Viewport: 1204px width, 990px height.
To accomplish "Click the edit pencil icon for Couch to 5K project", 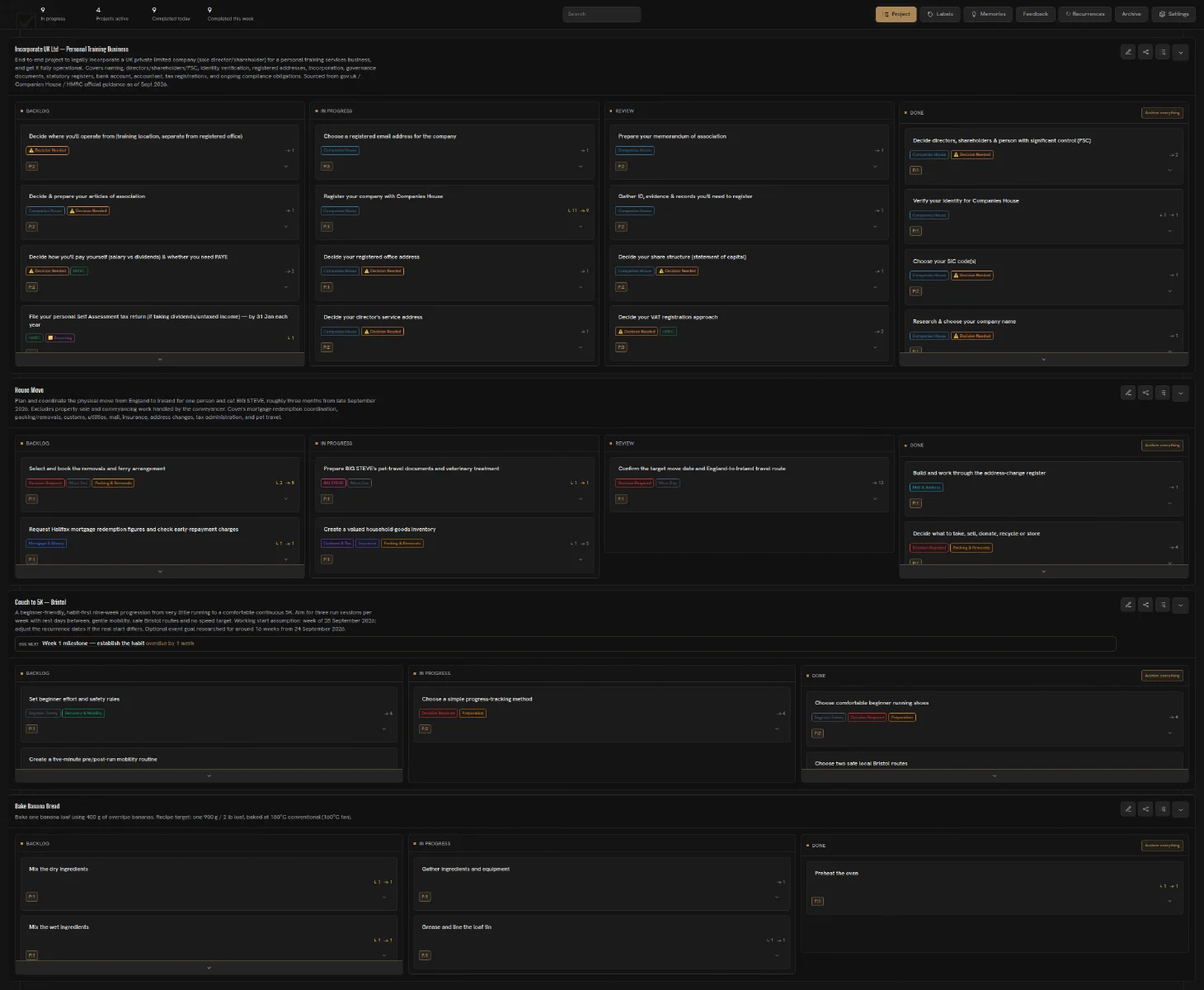I will pyautogui.click(x=1128, y=605).
